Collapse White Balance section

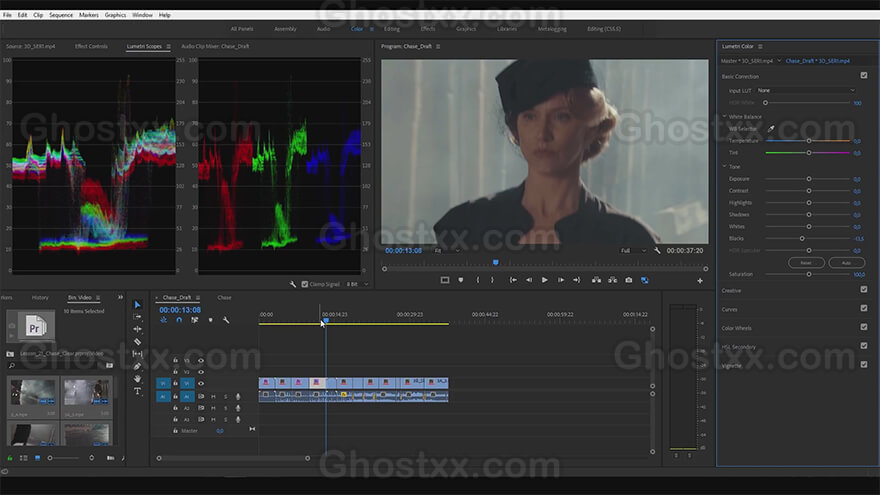click(x=725, y=116)
